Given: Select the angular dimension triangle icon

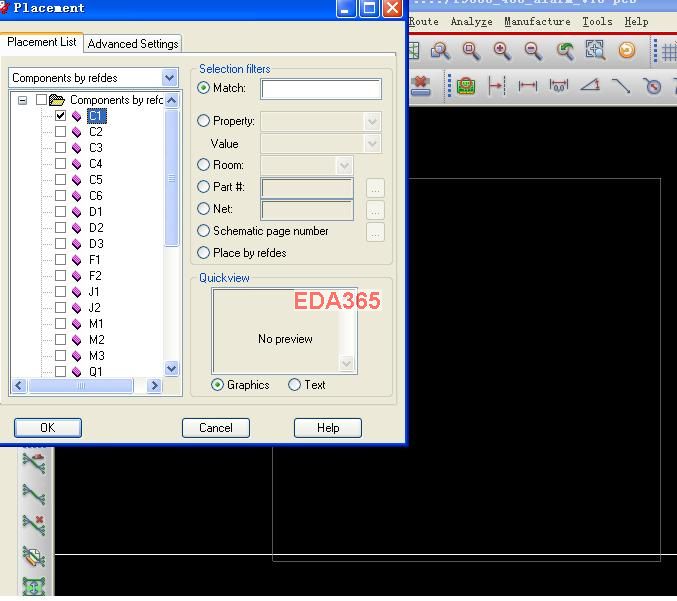Looking at the screenshot, I should point(590,85).
